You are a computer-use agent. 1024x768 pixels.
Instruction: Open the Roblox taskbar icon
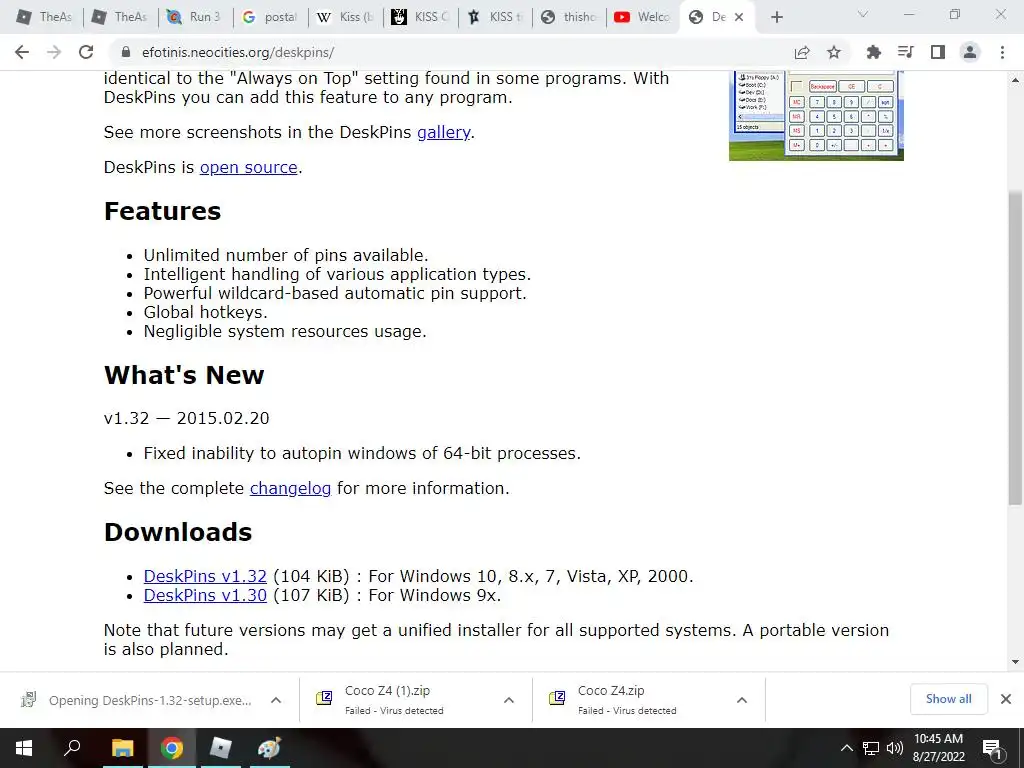[221, 748]
